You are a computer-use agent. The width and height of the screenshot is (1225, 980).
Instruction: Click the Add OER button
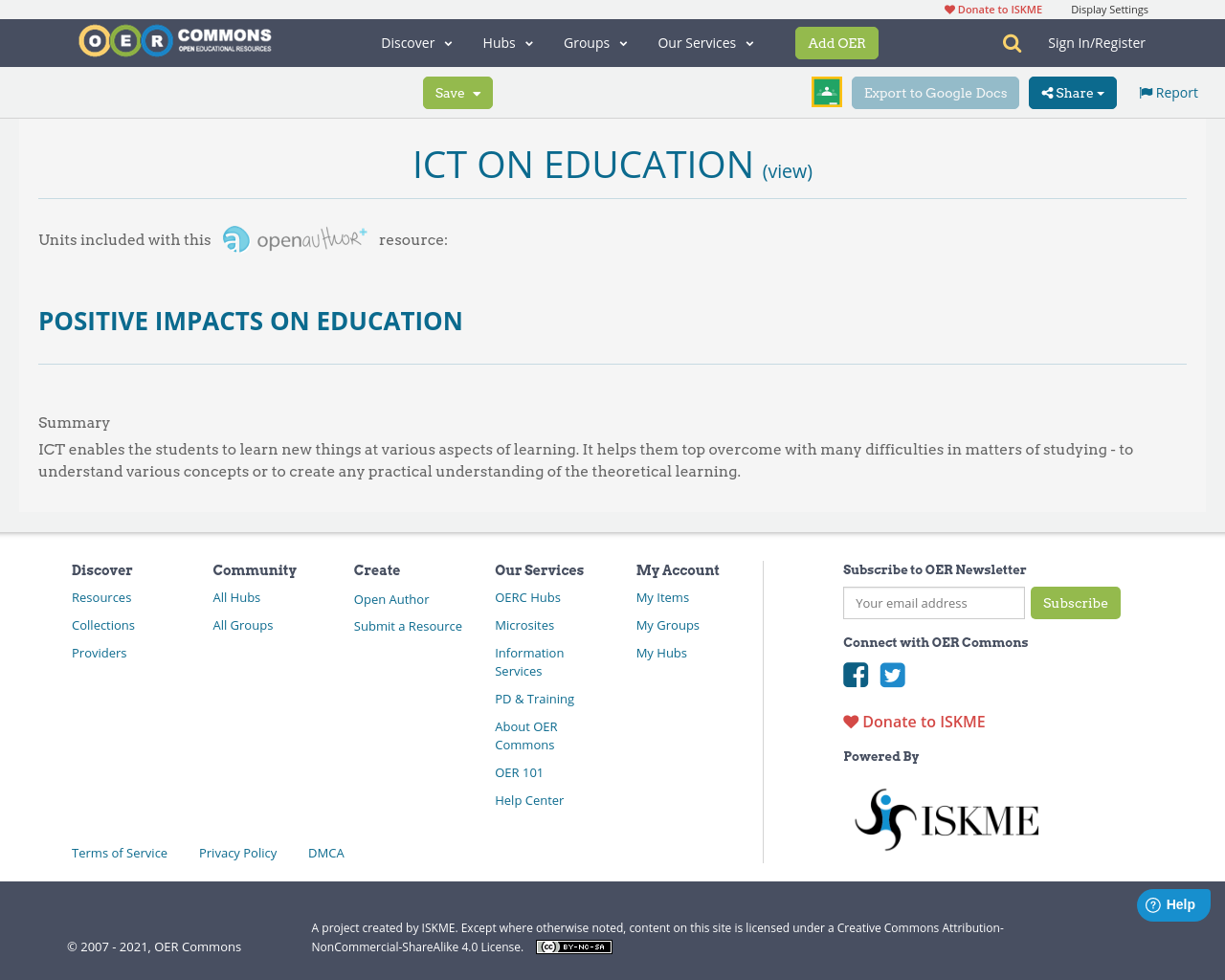(x=836, y=42)
